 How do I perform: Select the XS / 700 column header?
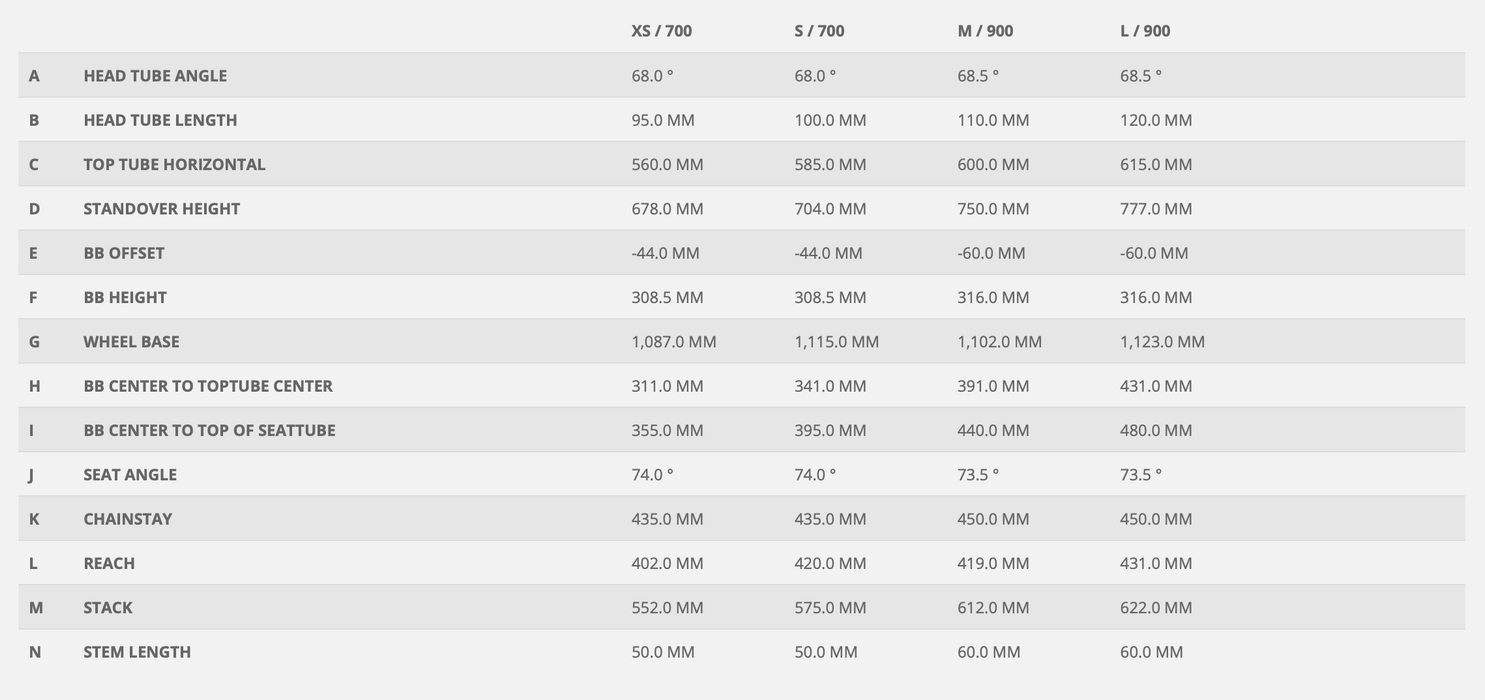pos(661,31)
